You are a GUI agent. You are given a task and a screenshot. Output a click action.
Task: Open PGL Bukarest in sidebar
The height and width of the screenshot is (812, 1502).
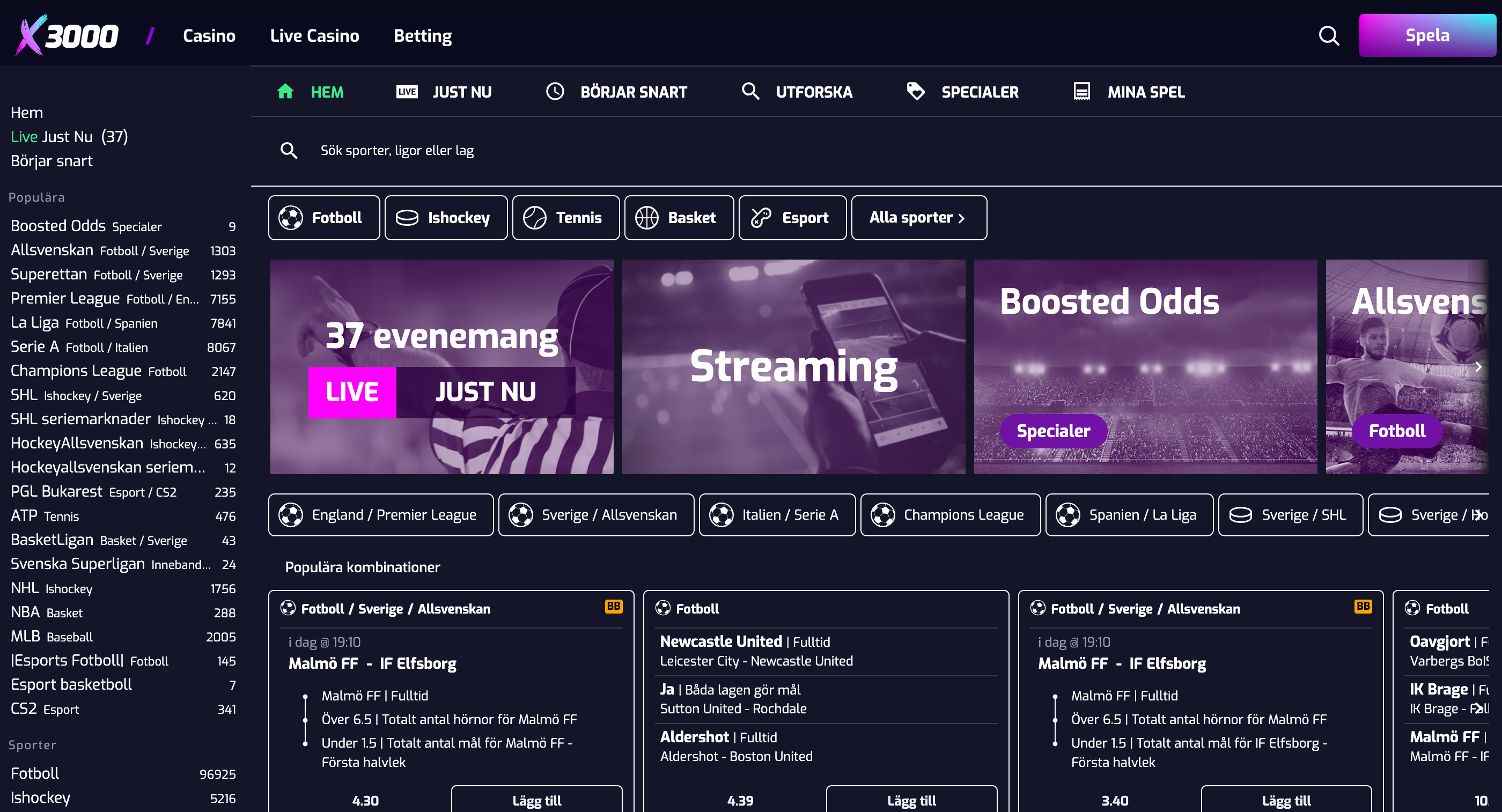123,492
